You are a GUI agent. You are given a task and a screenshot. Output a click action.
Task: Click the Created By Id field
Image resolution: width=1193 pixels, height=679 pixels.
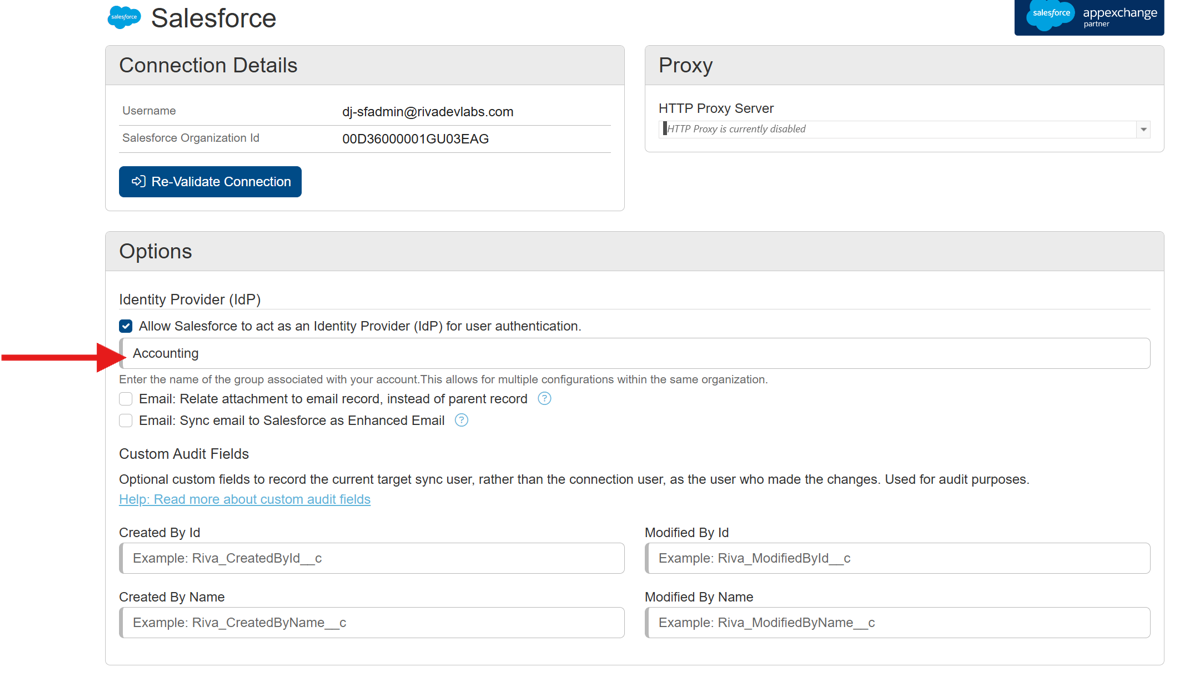click(372, 558)
